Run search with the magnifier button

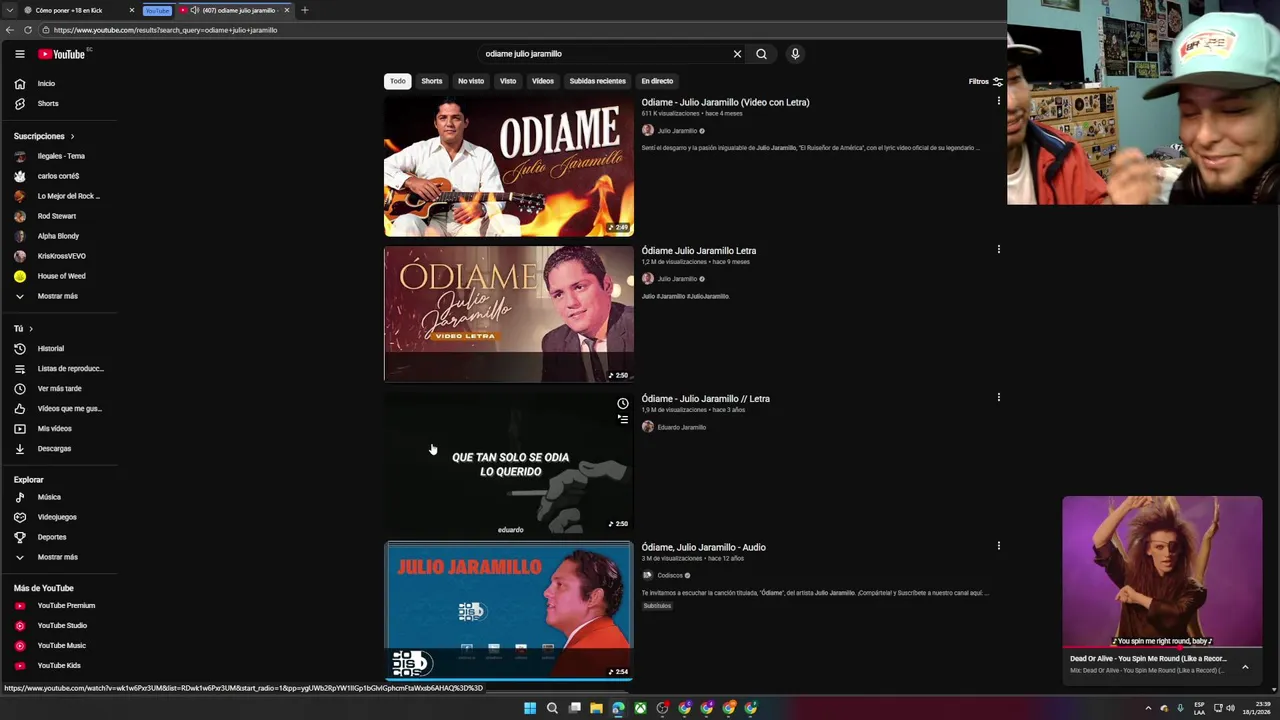tap(761, 54)
